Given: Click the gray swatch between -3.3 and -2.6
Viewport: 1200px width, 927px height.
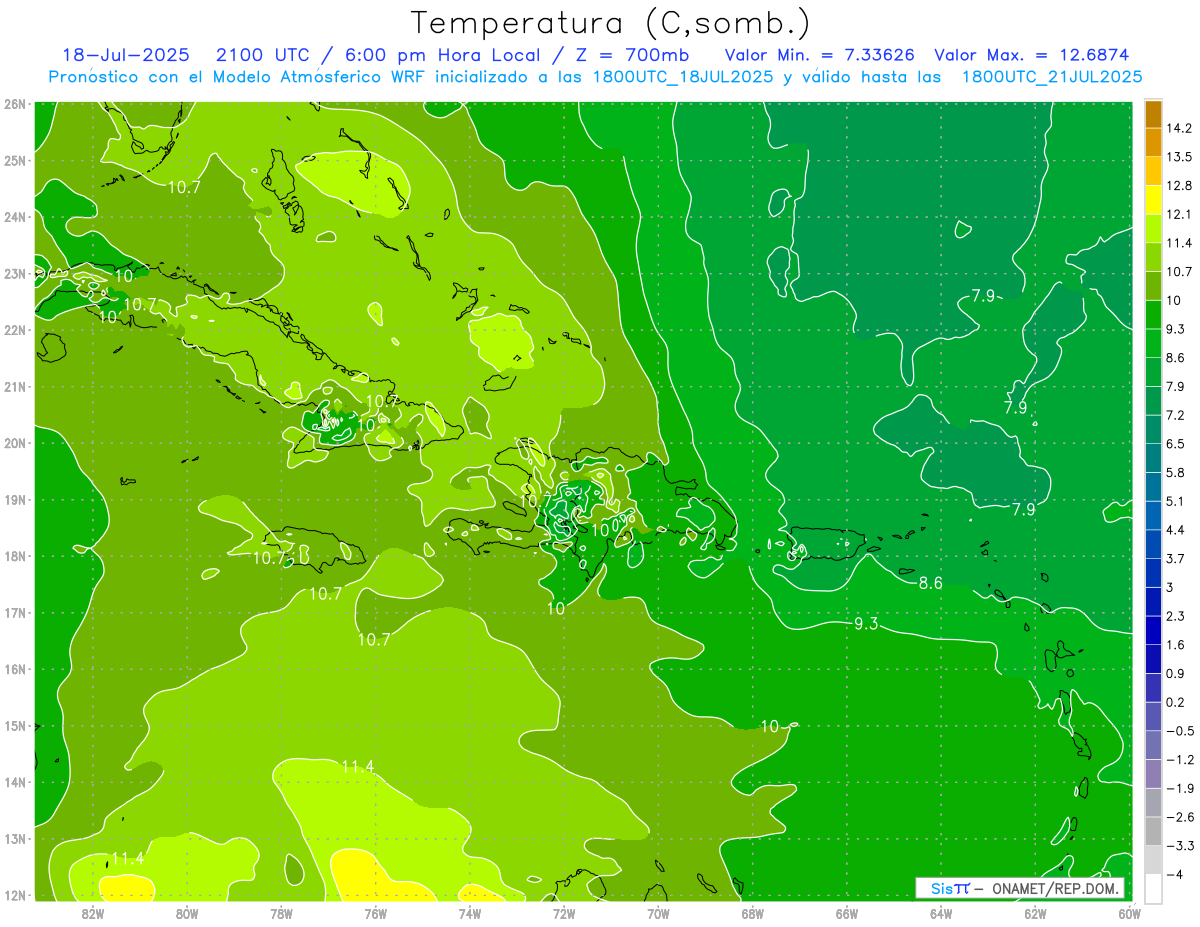Looking at the screenshot, I should (1153, 831).
